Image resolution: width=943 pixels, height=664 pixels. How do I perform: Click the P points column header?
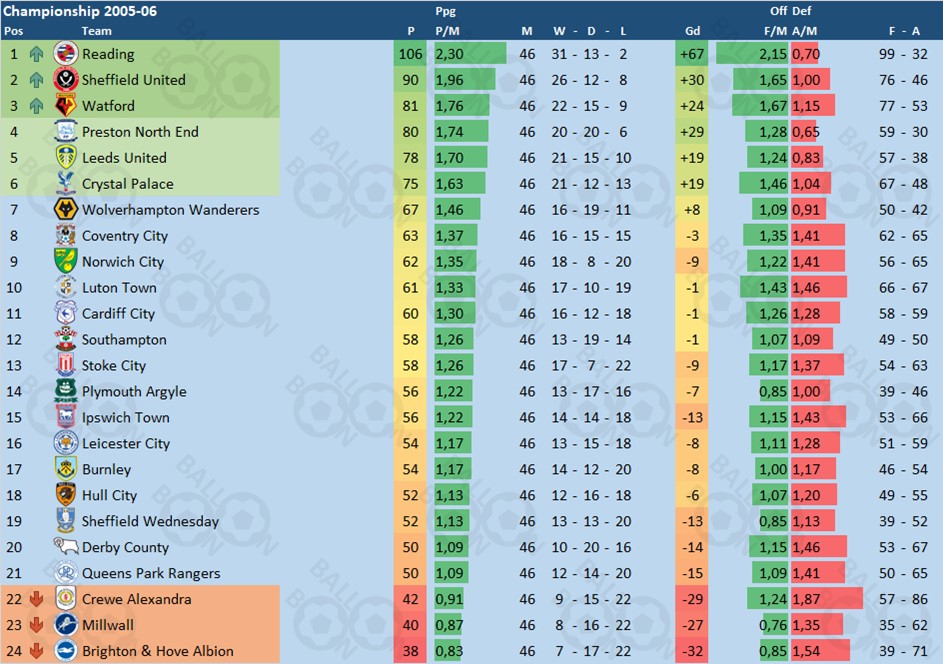411,31
